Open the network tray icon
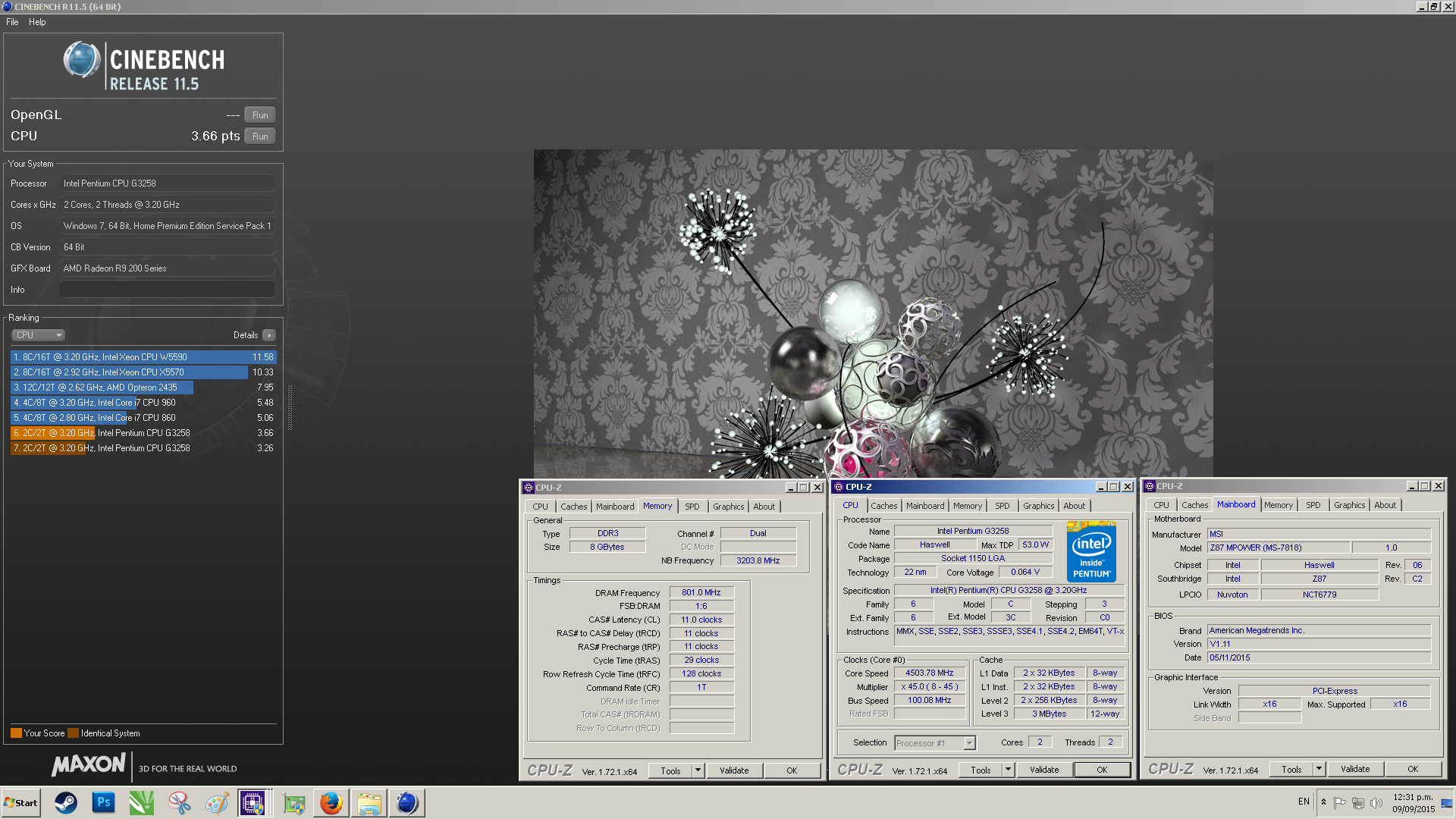1456x819 pixels. click(1358, 802)
